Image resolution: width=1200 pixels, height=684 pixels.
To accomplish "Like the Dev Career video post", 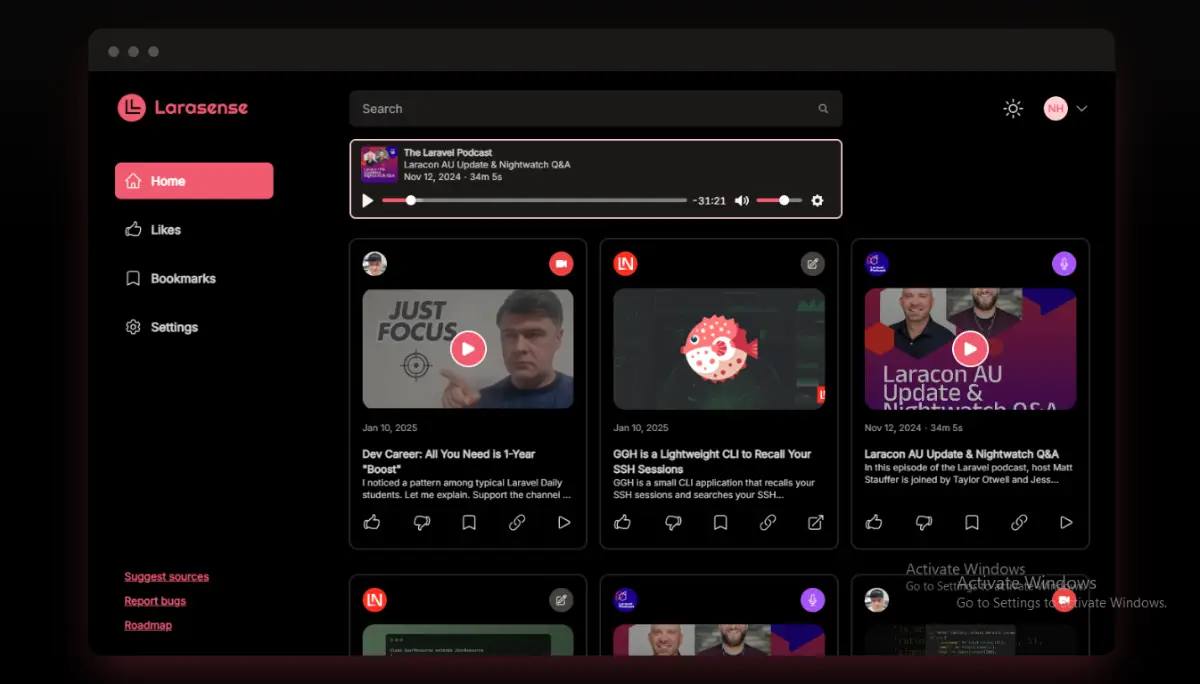I will pyautogui.click(x=372, y=522).
